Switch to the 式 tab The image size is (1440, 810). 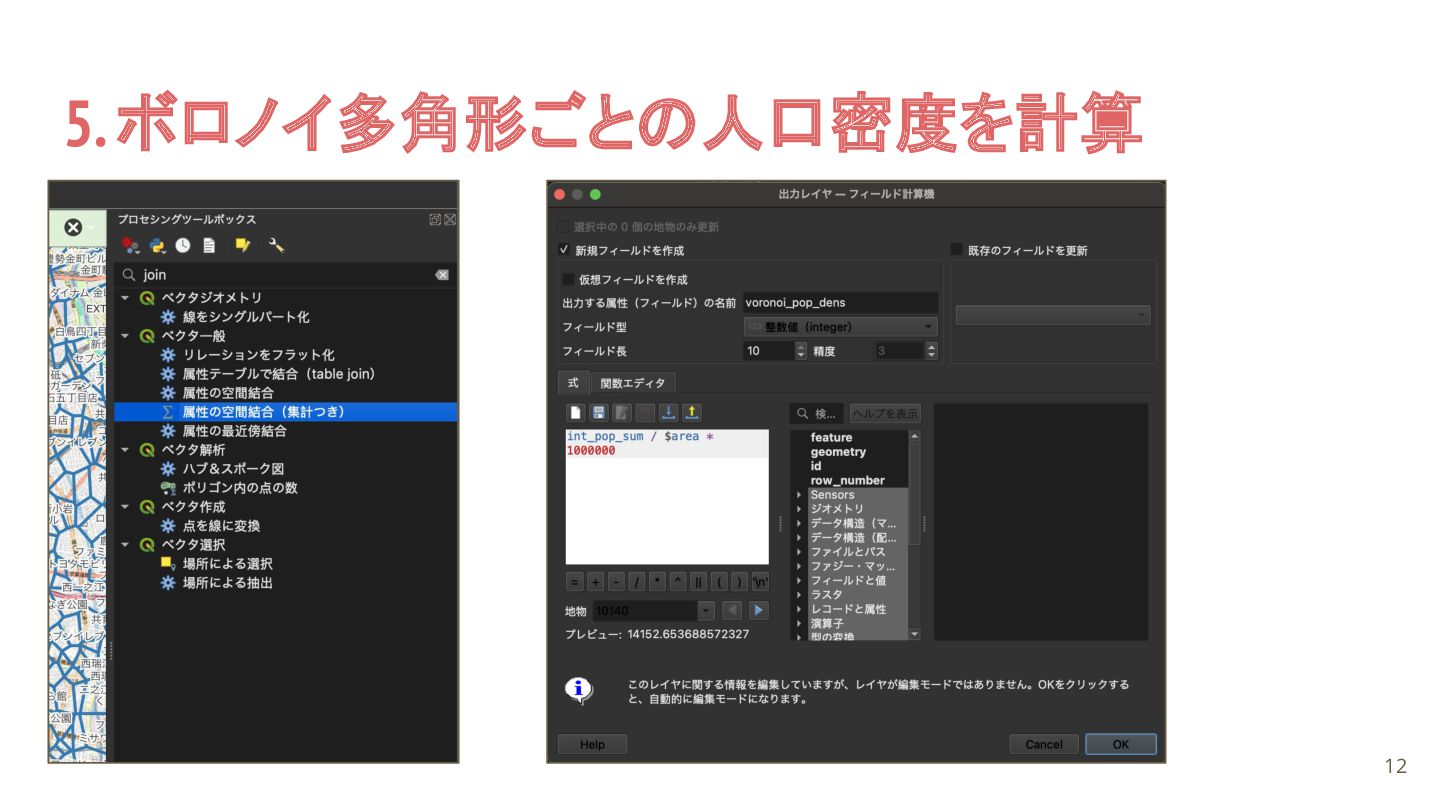point(573,382)
